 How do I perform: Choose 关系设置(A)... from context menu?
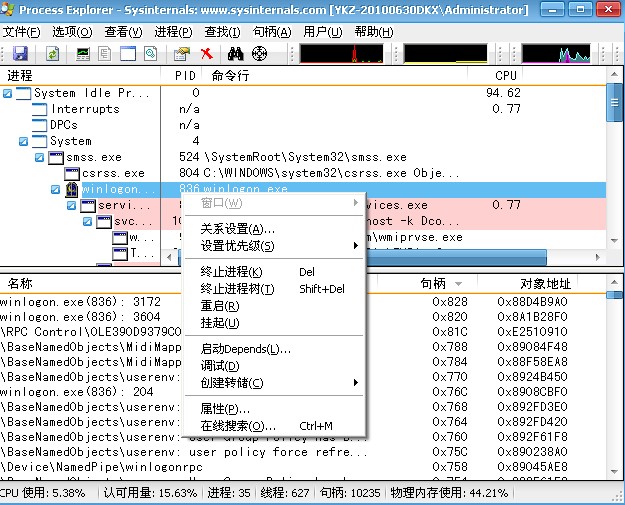[275, 229]
